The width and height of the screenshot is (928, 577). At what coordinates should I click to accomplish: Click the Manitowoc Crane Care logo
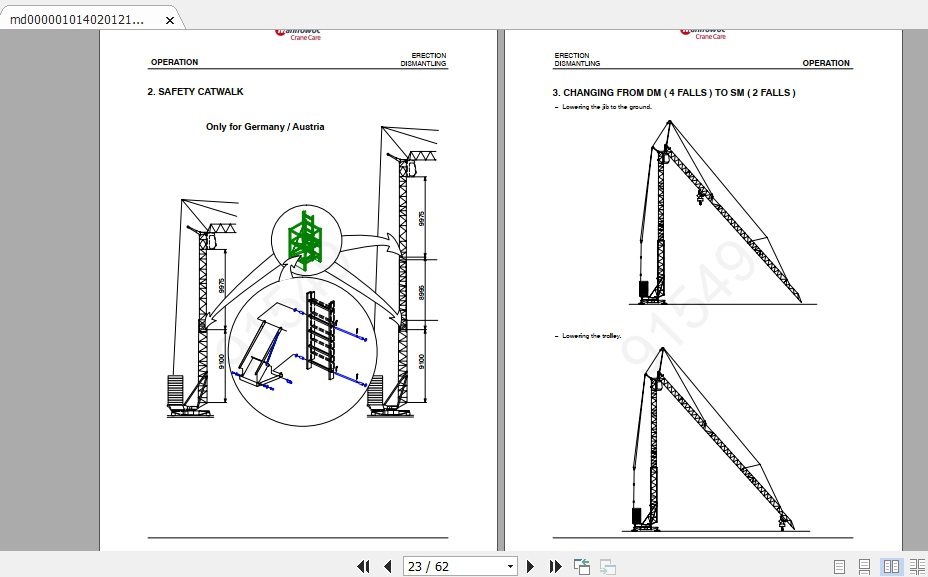pyautogui.click(x=297, y=32)
